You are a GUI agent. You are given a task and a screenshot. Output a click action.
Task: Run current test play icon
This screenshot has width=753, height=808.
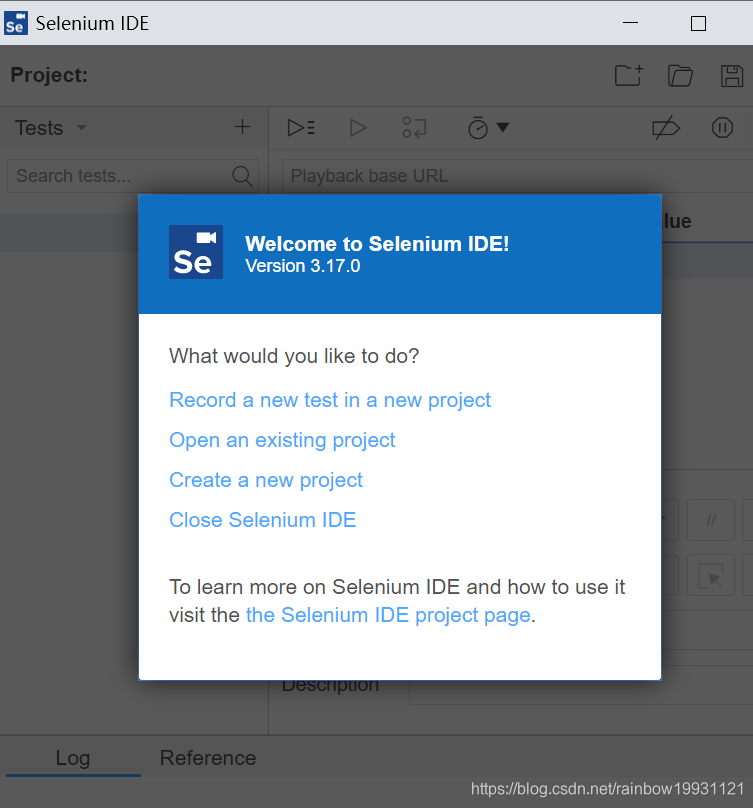[358, 127]
